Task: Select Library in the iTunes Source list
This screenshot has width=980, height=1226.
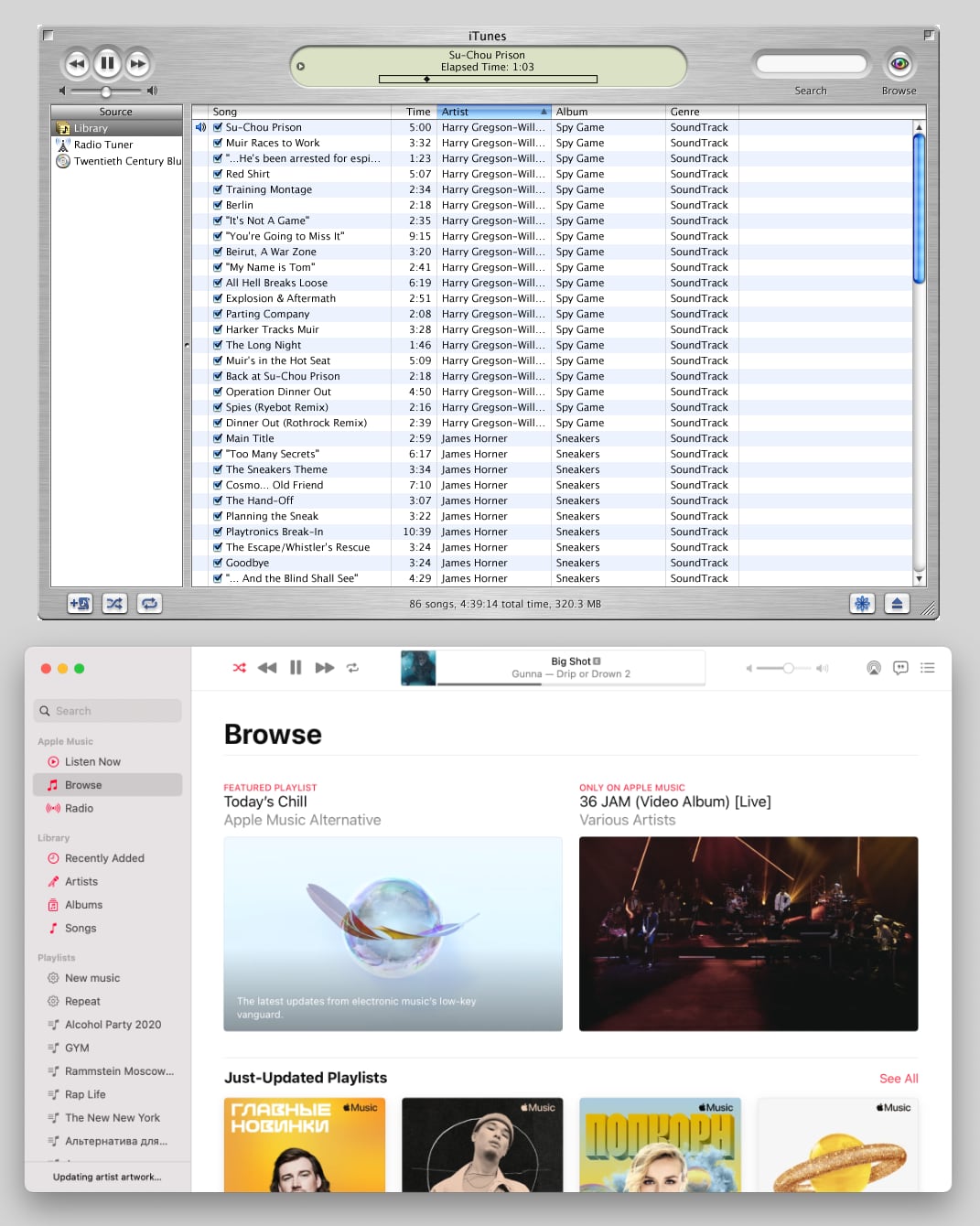Action: [x=116, y=128]
